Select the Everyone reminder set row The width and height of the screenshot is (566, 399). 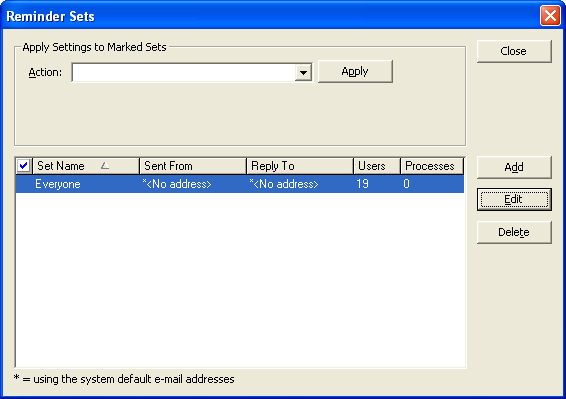click(x=240, y=184)
